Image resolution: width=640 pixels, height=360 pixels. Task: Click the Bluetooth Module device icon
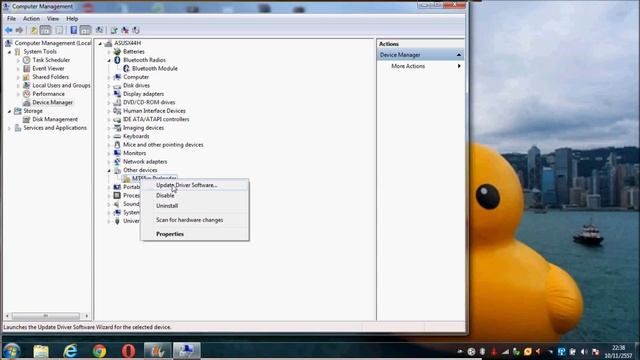(126, 69)
